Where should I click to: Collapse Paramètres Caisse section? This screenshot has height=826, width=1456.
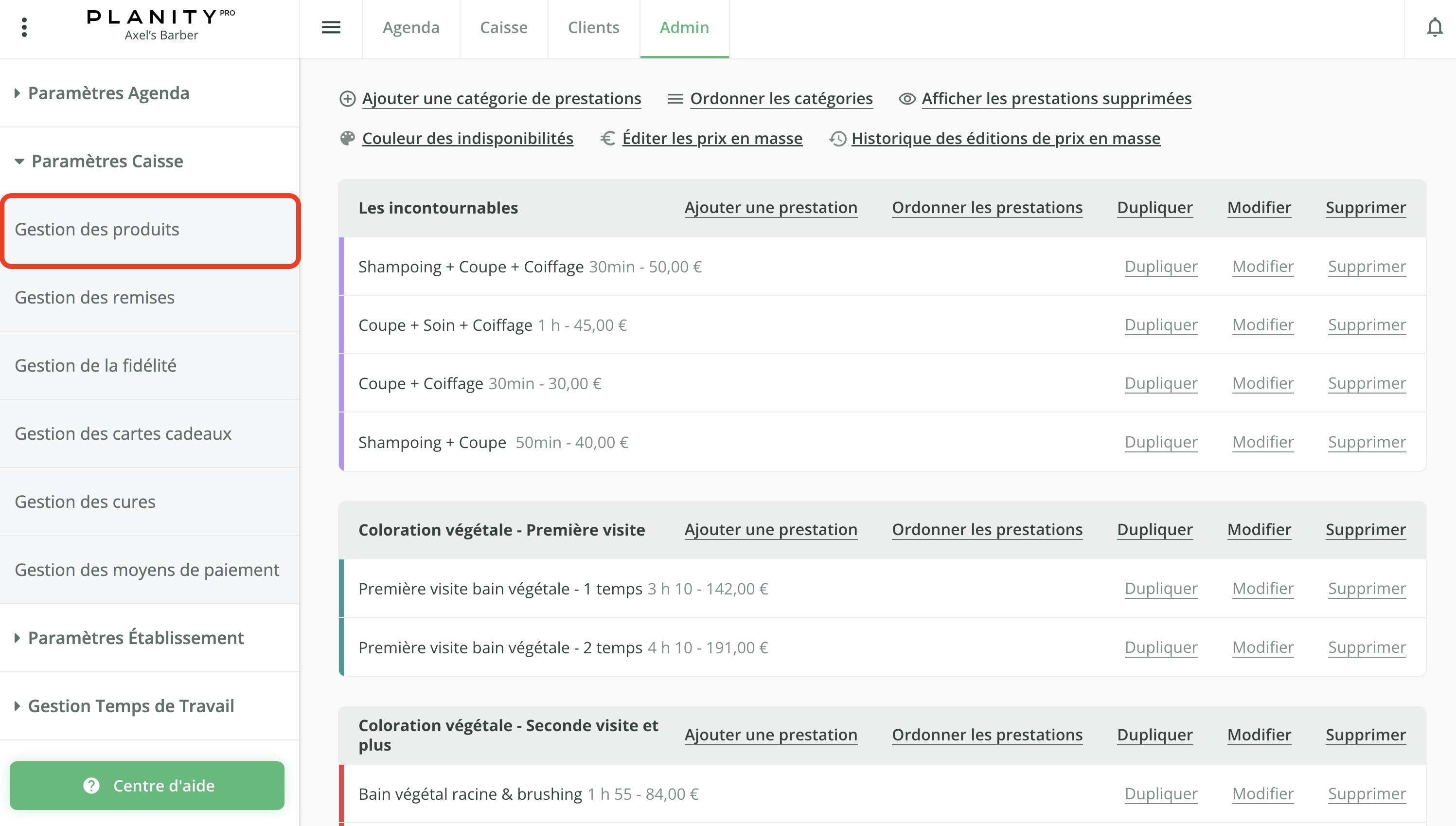(x=107, y=161)
